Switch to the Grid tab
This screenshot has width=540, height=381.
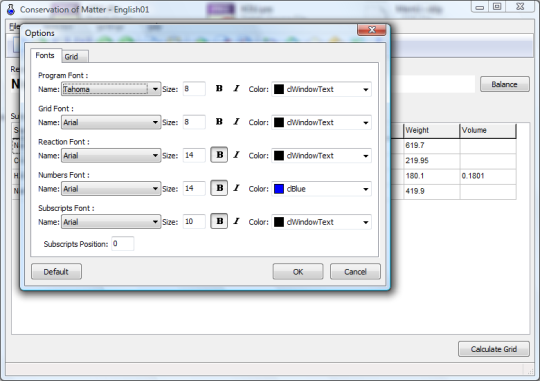click(75, 57)
